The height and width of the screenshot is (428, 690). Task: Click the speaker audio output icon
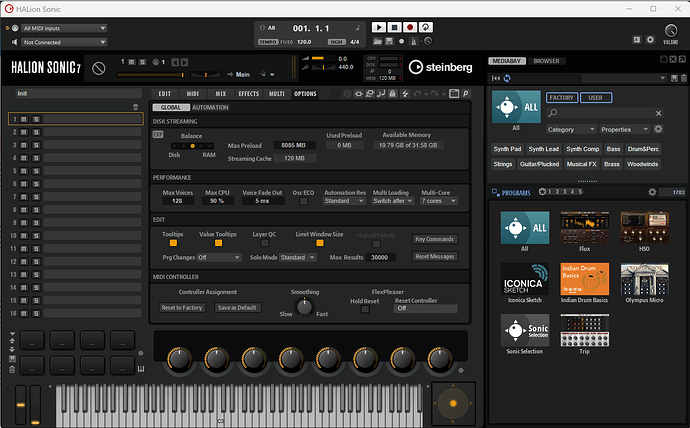pyautogui.click(x=15, y=42)
